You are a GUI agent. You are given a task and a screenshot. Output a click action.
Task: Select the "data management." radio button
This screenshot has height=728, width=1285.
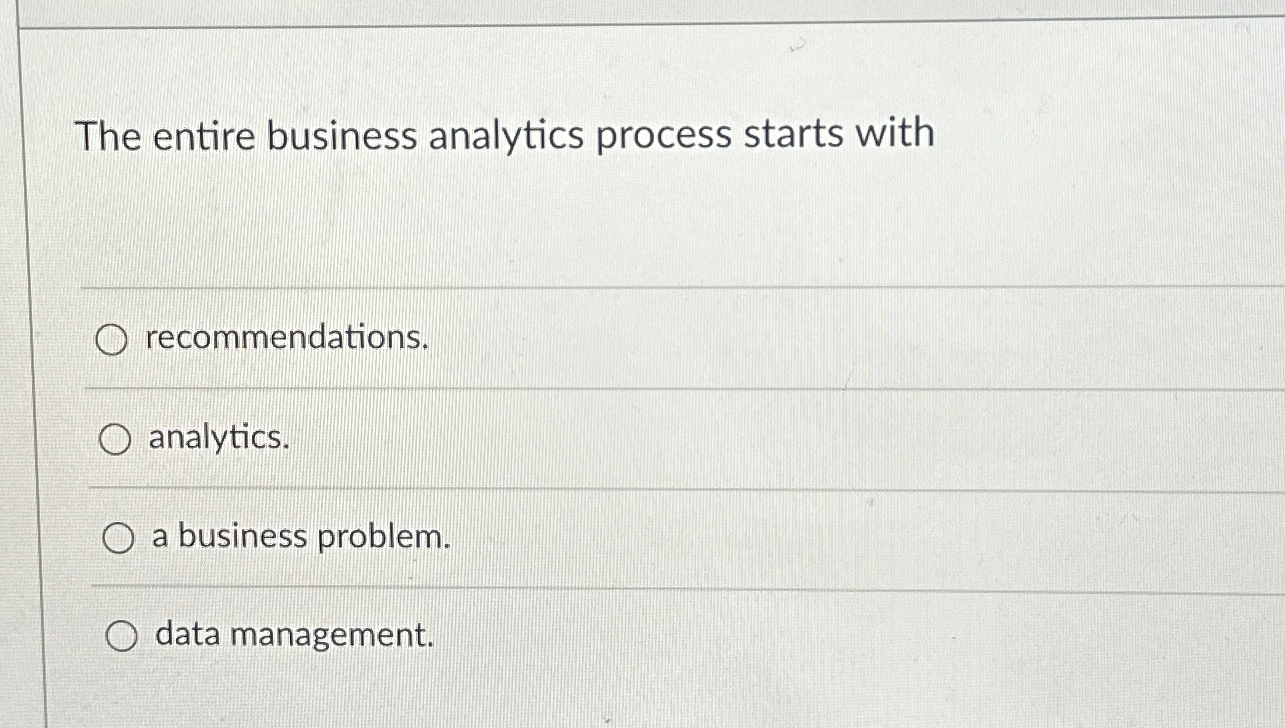pos(121,636)
